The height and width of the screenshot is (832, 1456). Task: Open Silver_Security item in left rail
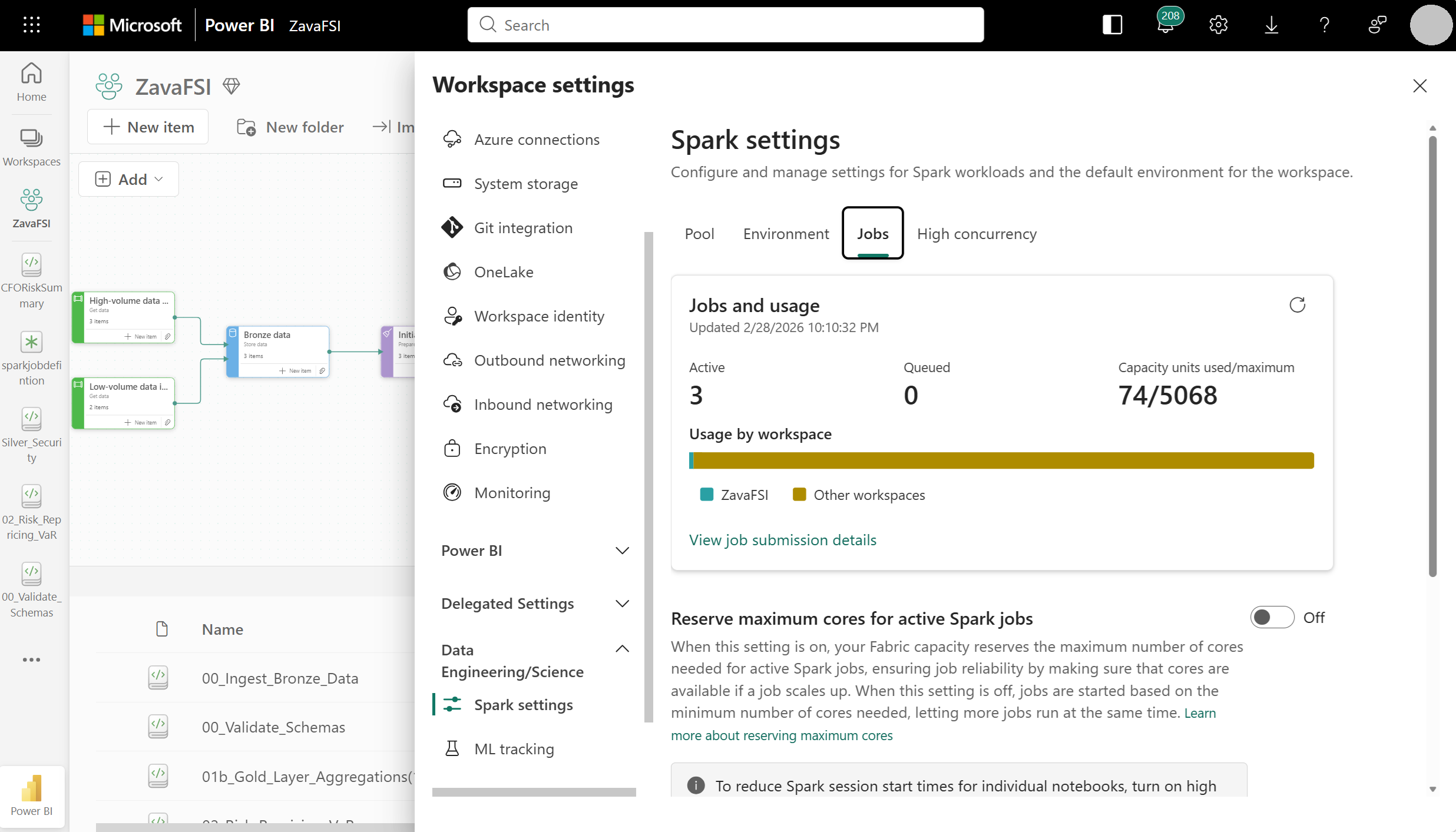(31, 436)
